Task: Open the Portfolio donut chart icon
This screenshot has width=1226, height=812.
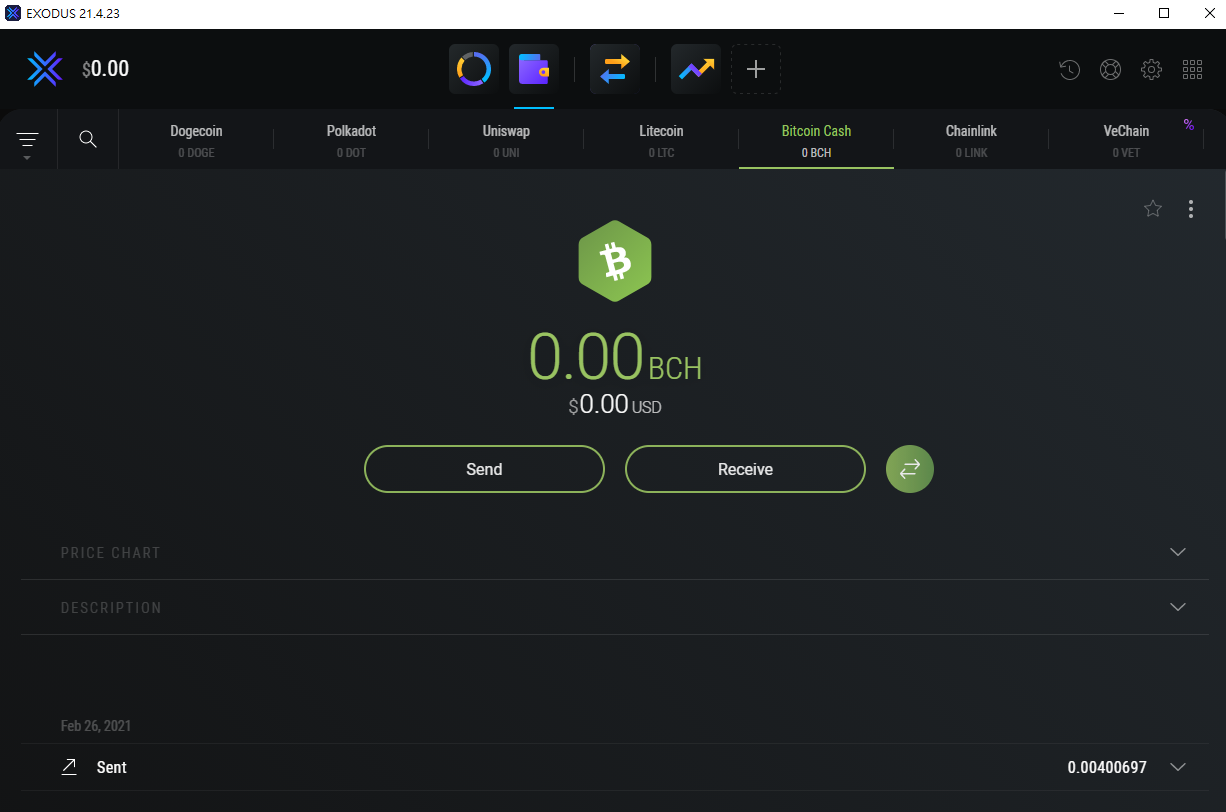Action: (x=473, y=69)
